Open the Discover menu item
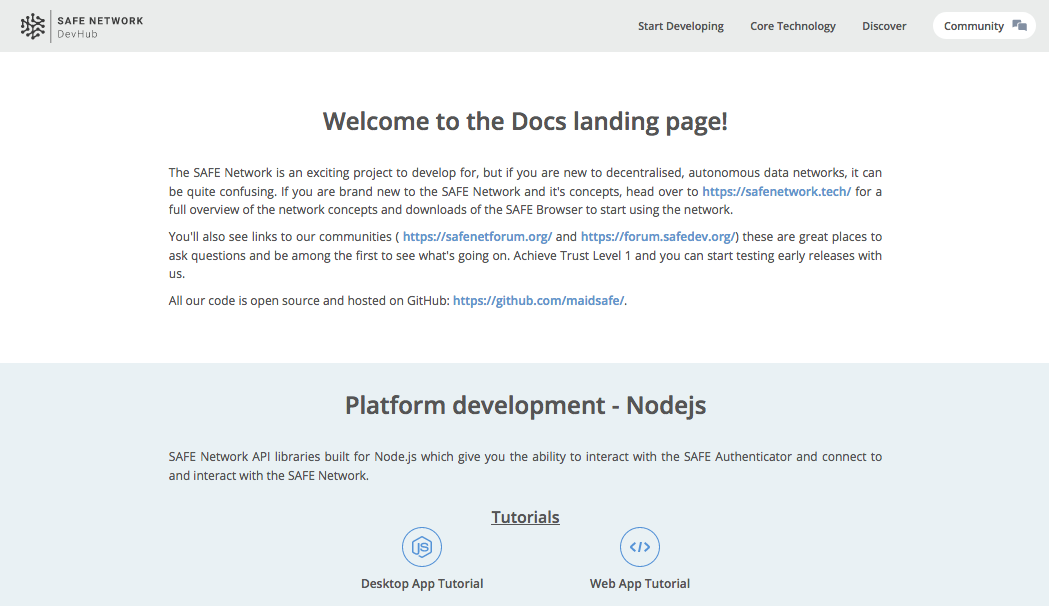 [x=884, y=26]
